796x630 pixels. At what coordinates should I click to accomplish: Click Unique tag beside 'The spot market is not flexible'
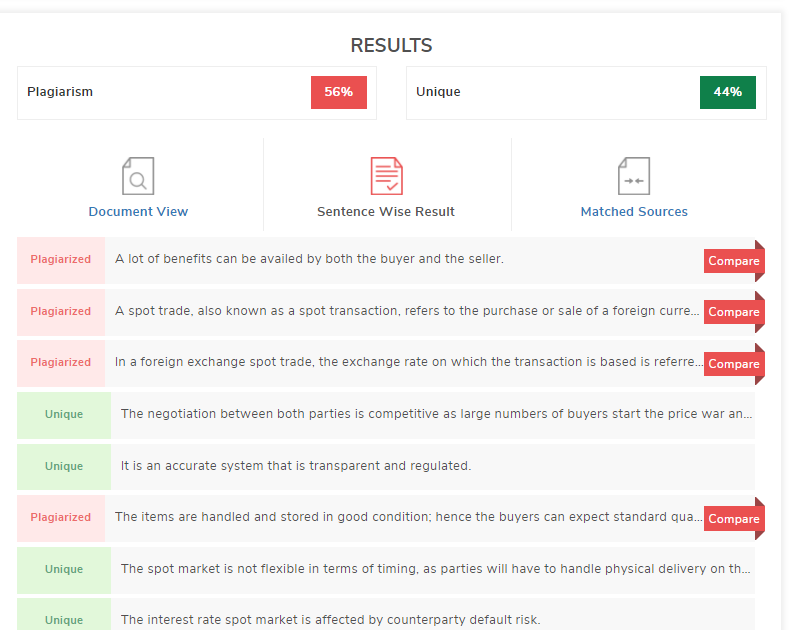[64, 570]
